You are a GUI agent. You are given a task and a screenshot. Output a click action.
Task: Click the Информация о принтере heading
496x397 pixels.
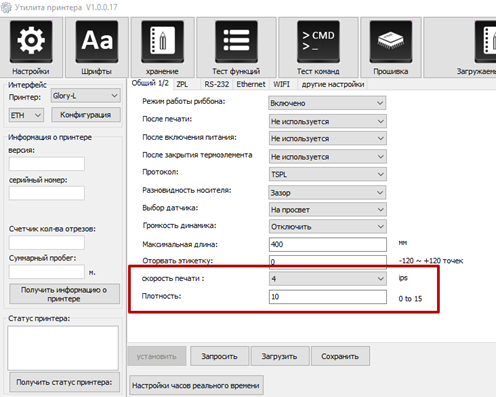click(50, 137)
